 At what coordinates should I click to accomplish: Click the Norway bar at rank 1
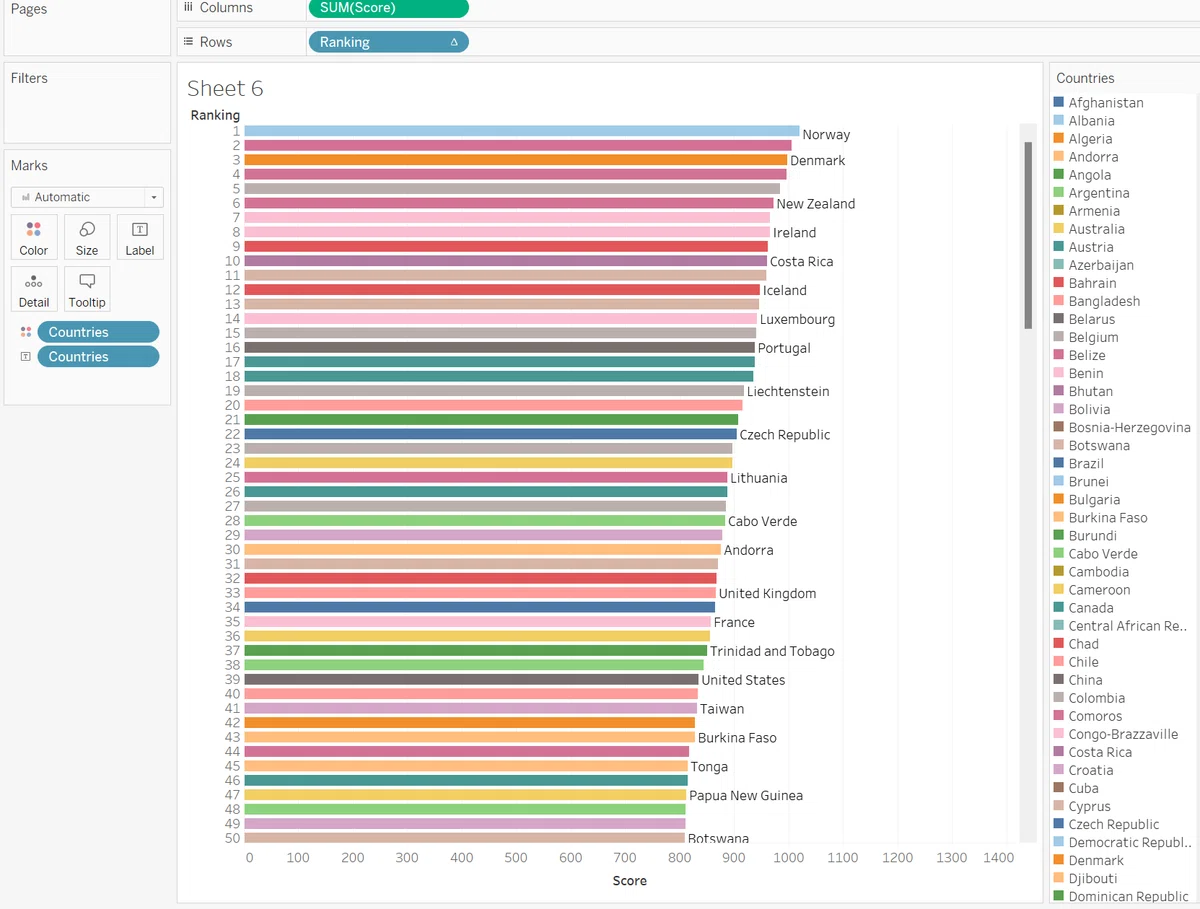click(521, 131)
